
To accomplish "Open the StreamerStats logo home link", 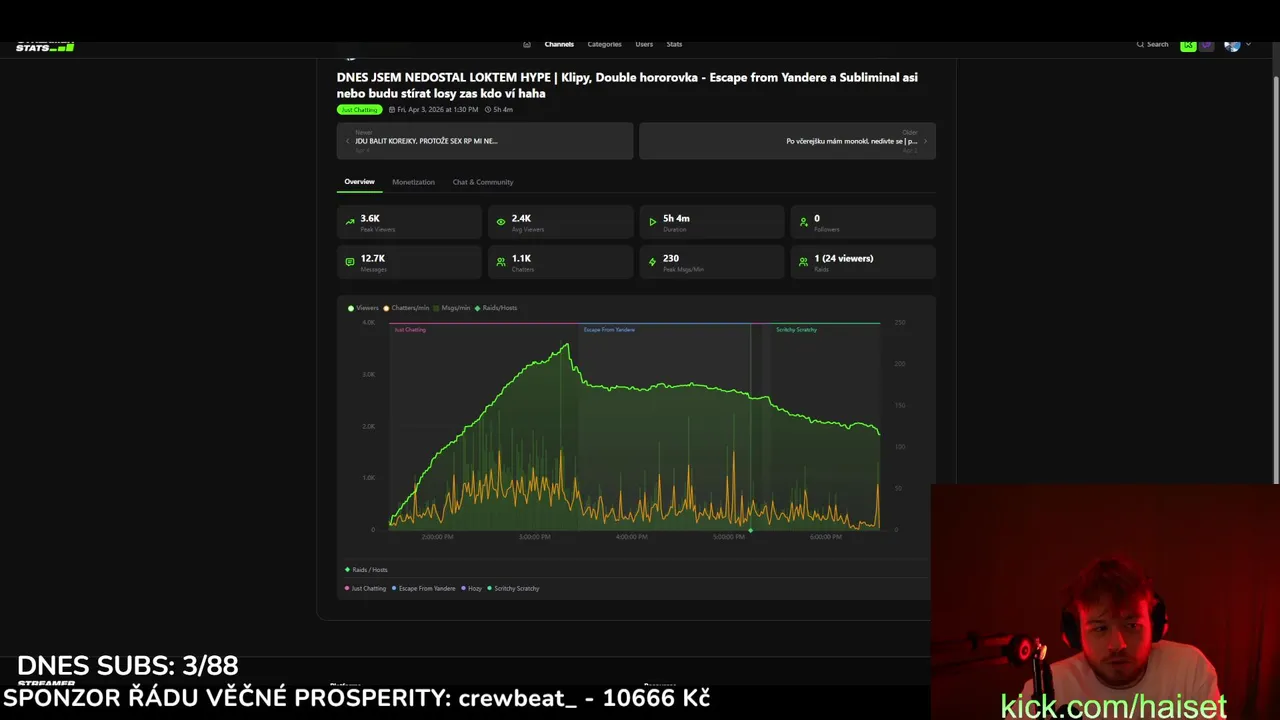I will pyautogui.click(x=45, y=46).
